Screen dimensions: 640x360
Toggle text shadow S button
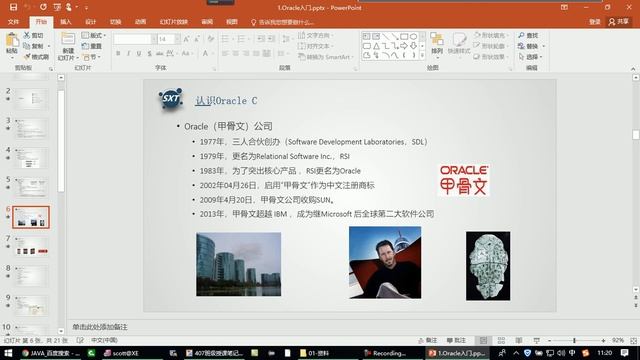tap(149, 53)
